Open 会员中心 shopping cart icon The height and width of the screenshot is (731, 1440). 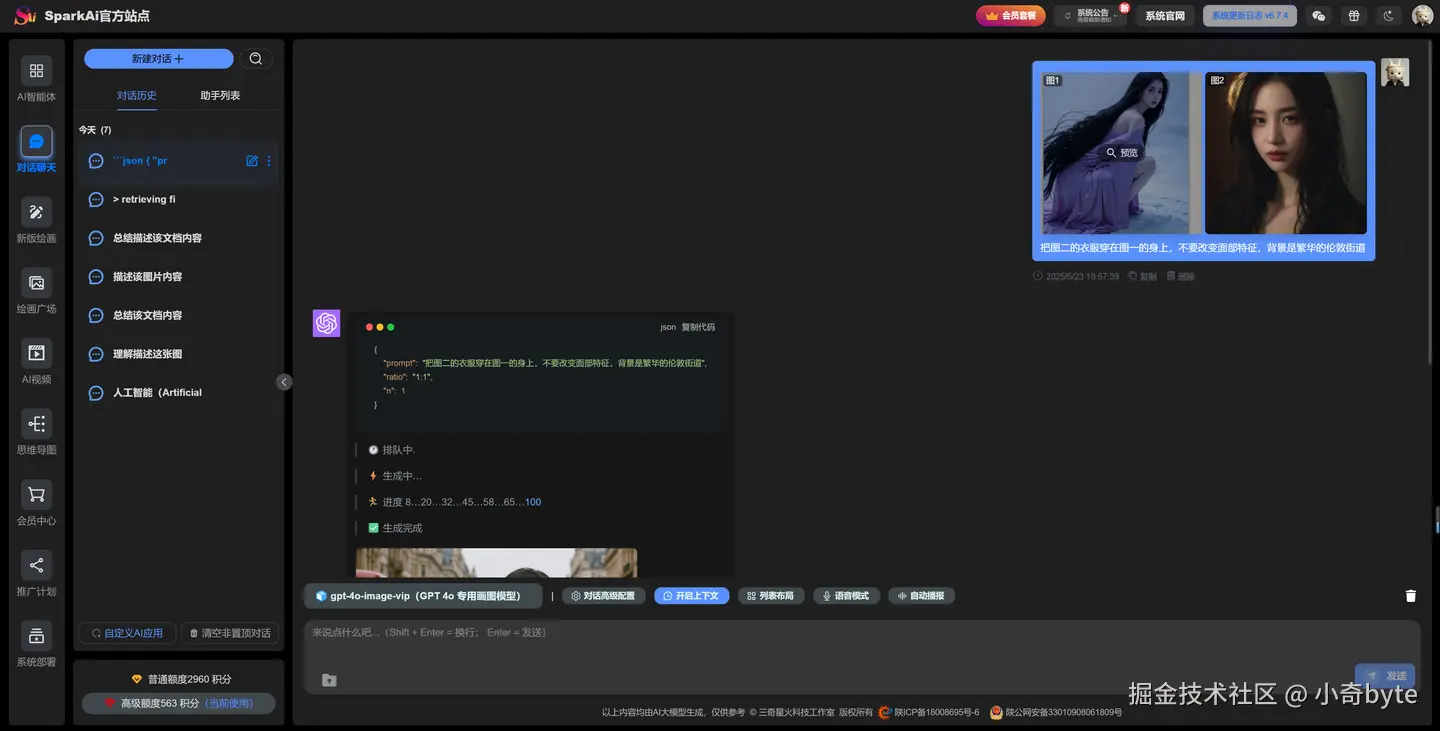point(36,495)
